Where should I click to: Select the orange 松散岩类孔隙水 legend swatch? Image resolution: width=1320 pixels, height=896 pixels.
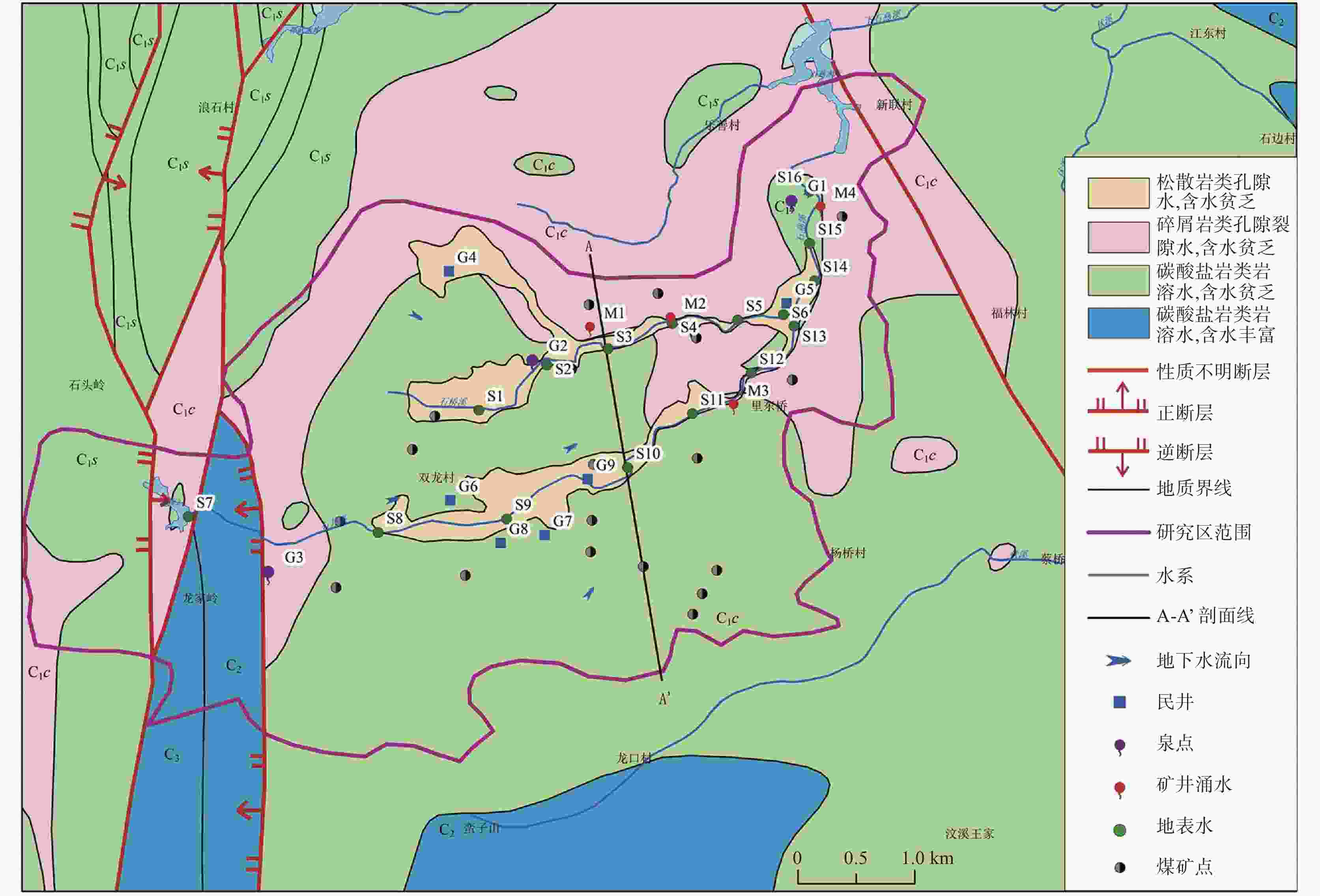(x=1118, y=193)
